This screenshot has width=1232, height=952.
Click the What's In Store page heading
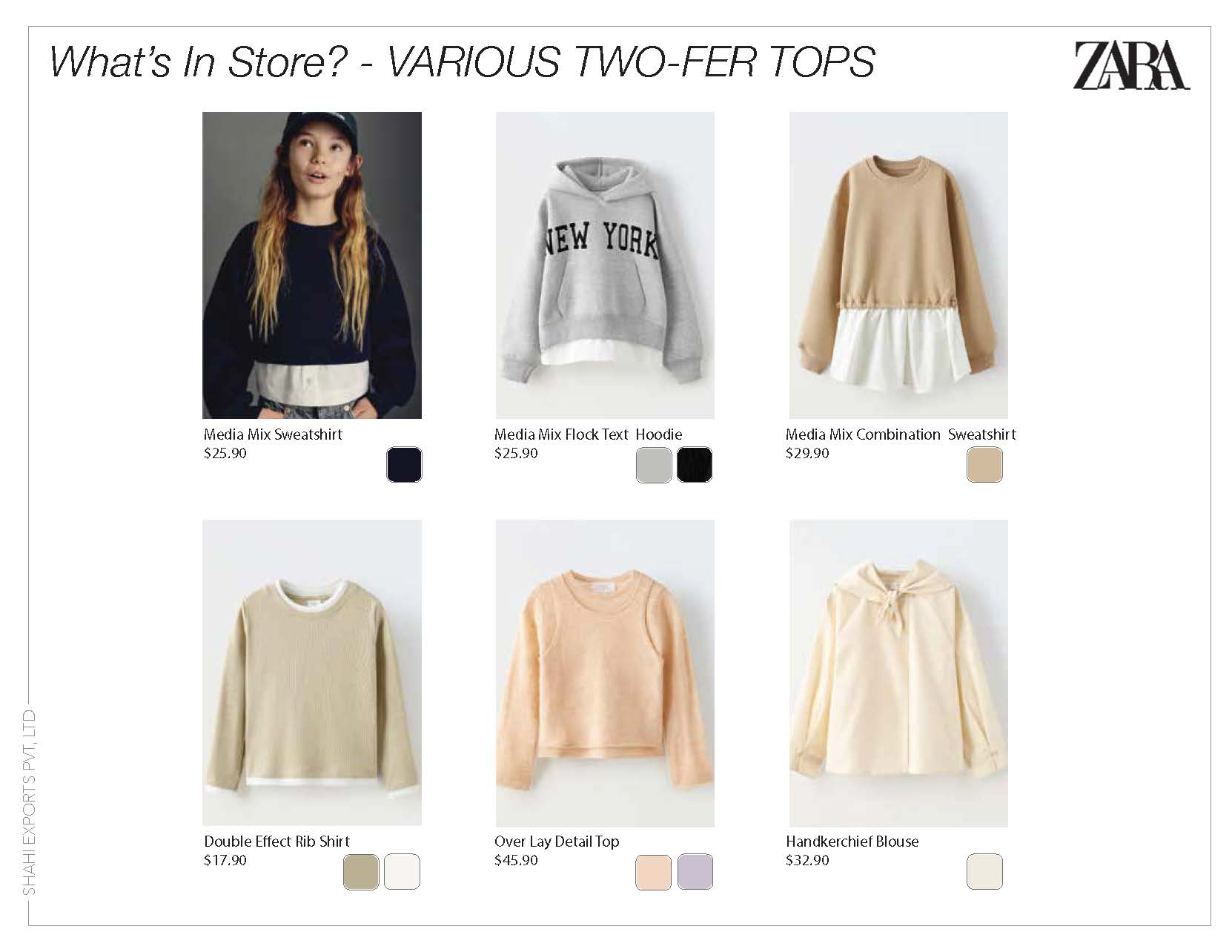coord(462,61)
